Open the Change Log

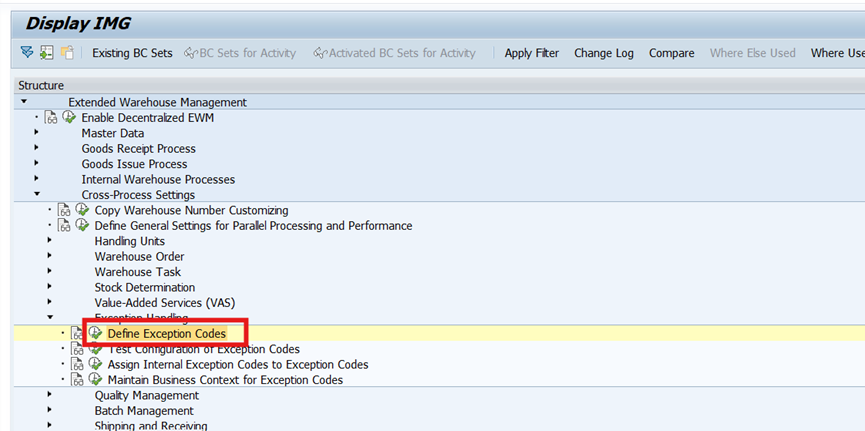point(604,53)
